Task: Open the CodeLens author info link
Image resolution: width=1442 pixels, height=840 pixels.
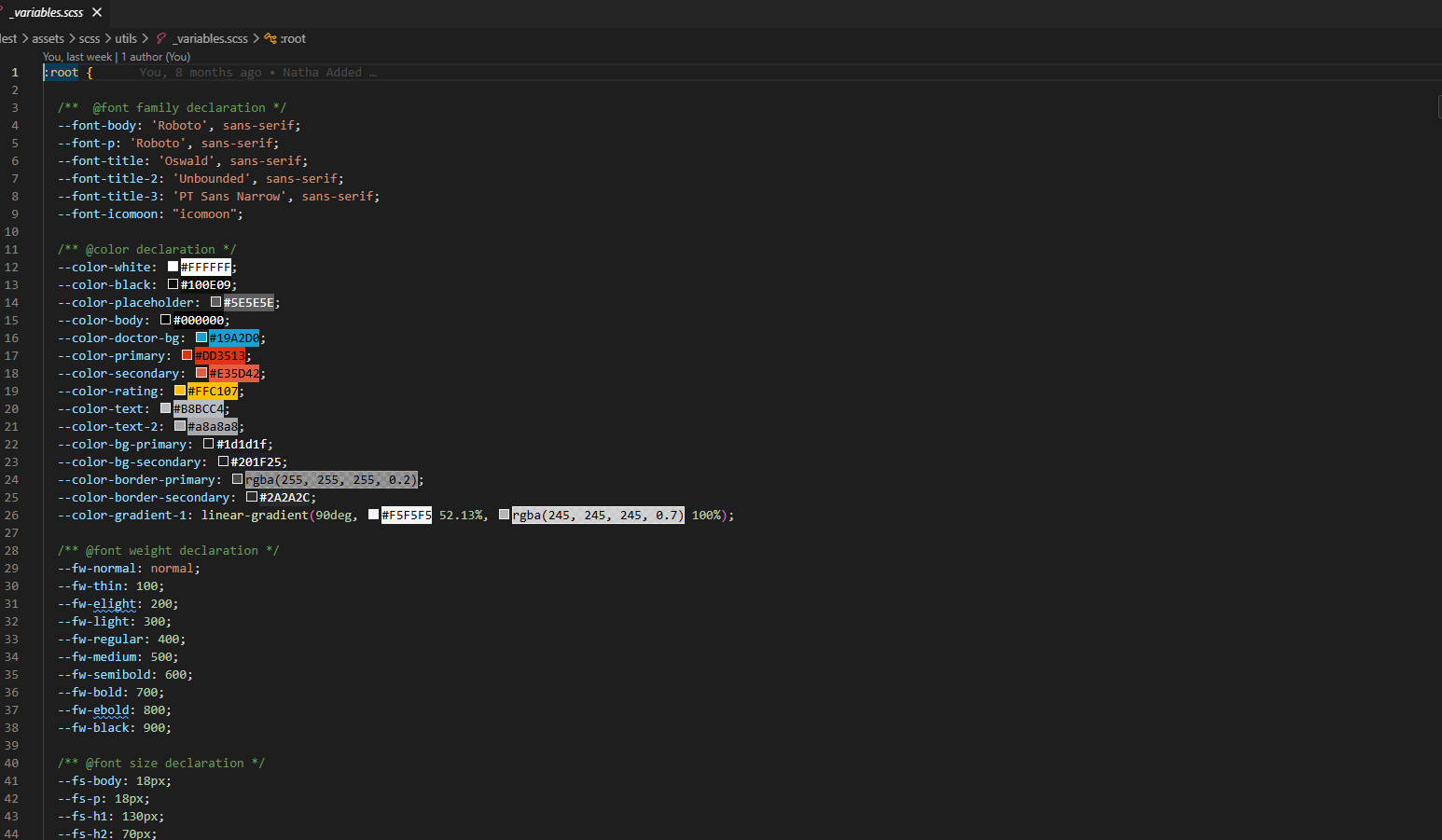Action: pos(117,57)
